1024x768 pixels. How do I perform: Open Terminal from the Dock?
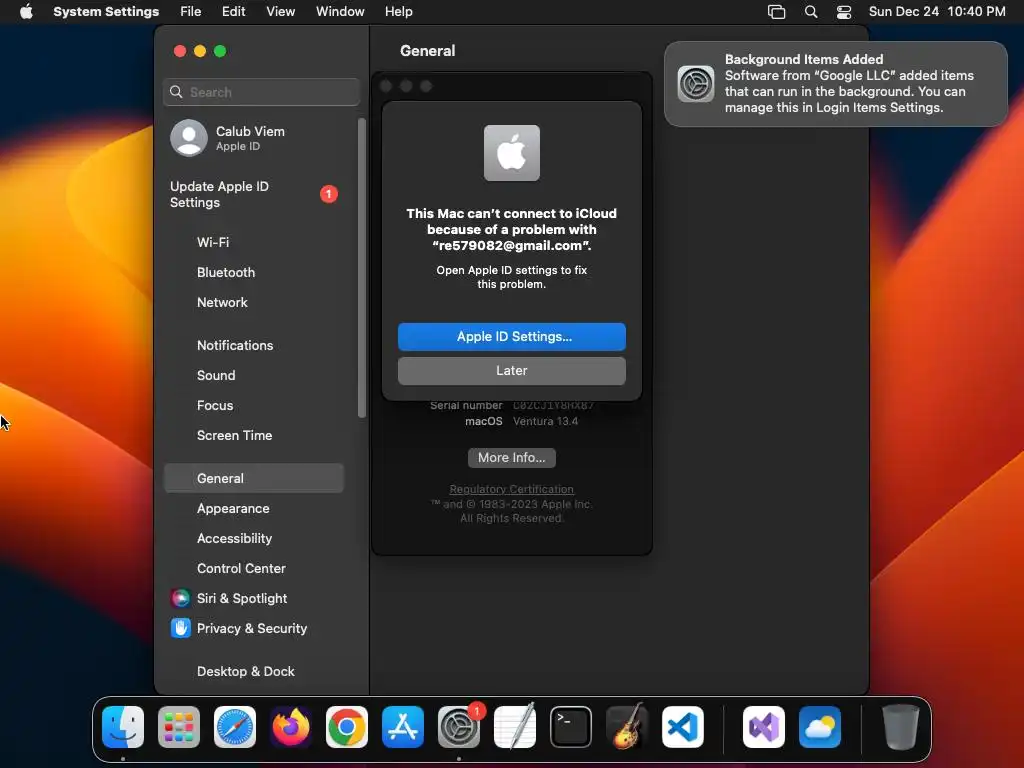(x=571, y=727)
